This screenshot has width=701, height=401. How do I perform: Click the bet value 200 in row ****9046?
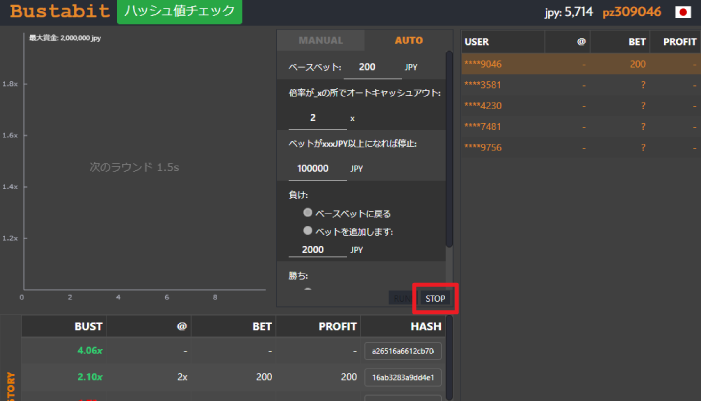click(638, 64)
